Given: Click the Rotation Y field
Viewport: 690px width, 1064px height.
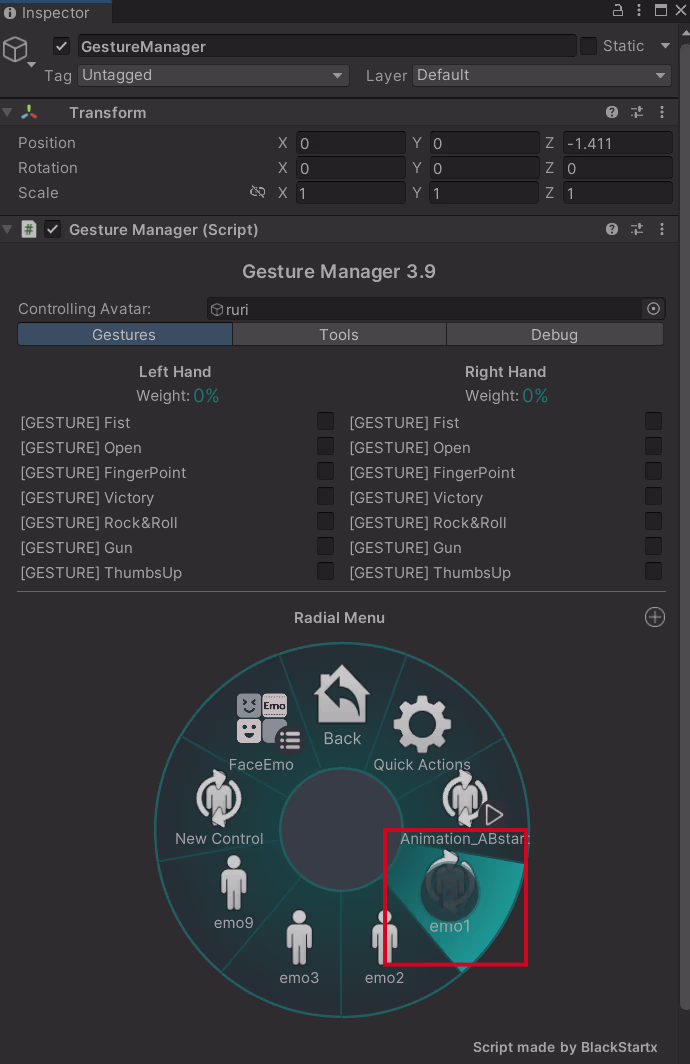Looking at the screenshot, I should (x=484, y=168).
